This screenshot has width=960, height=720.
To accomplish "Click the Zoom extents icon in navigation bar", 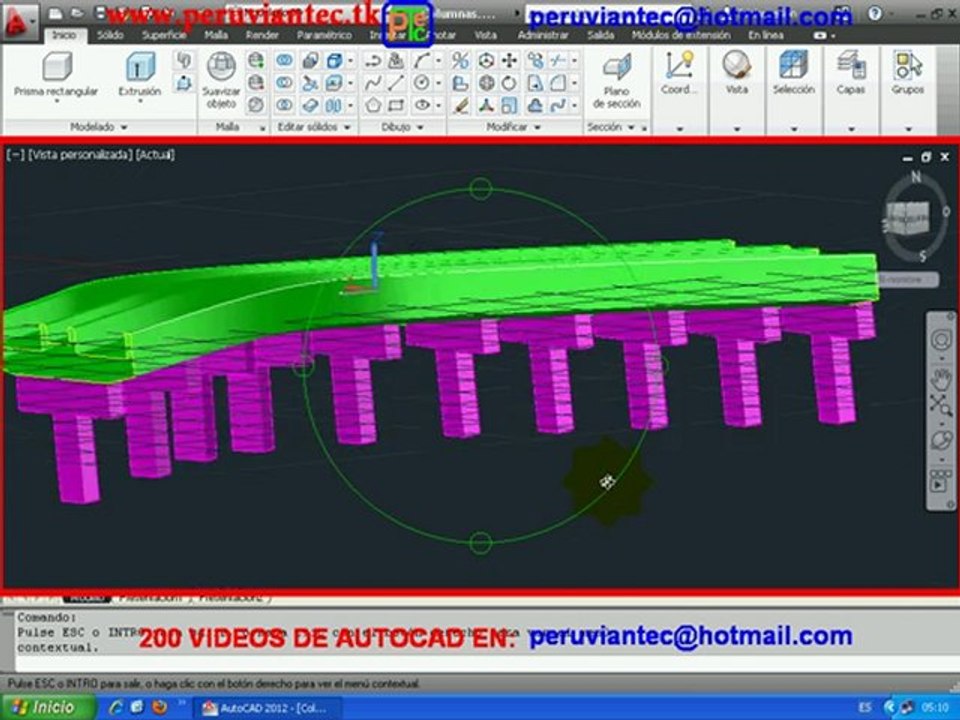I will (941, 405).
